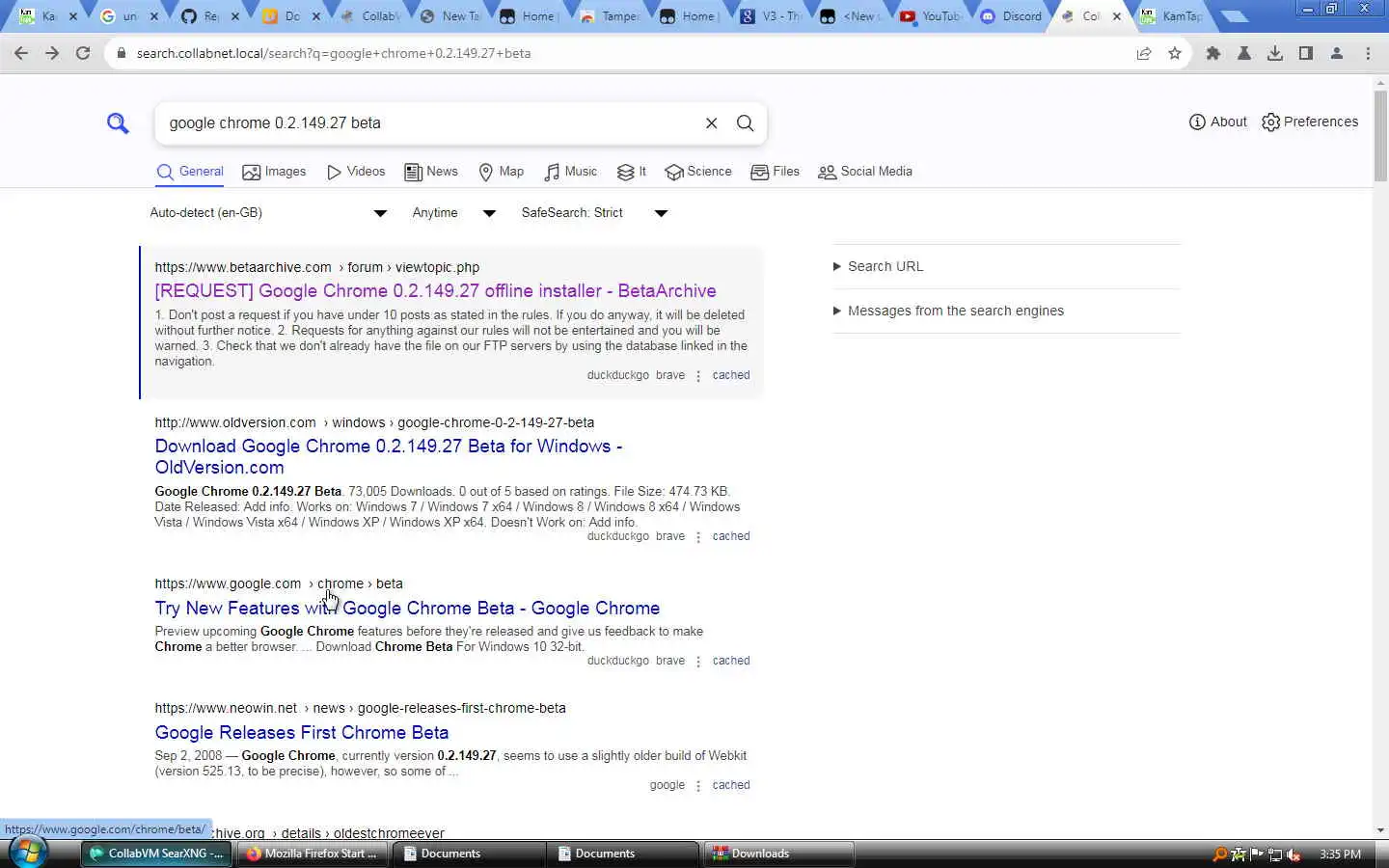Open Google Releases First Chrome Beta result

301,732
